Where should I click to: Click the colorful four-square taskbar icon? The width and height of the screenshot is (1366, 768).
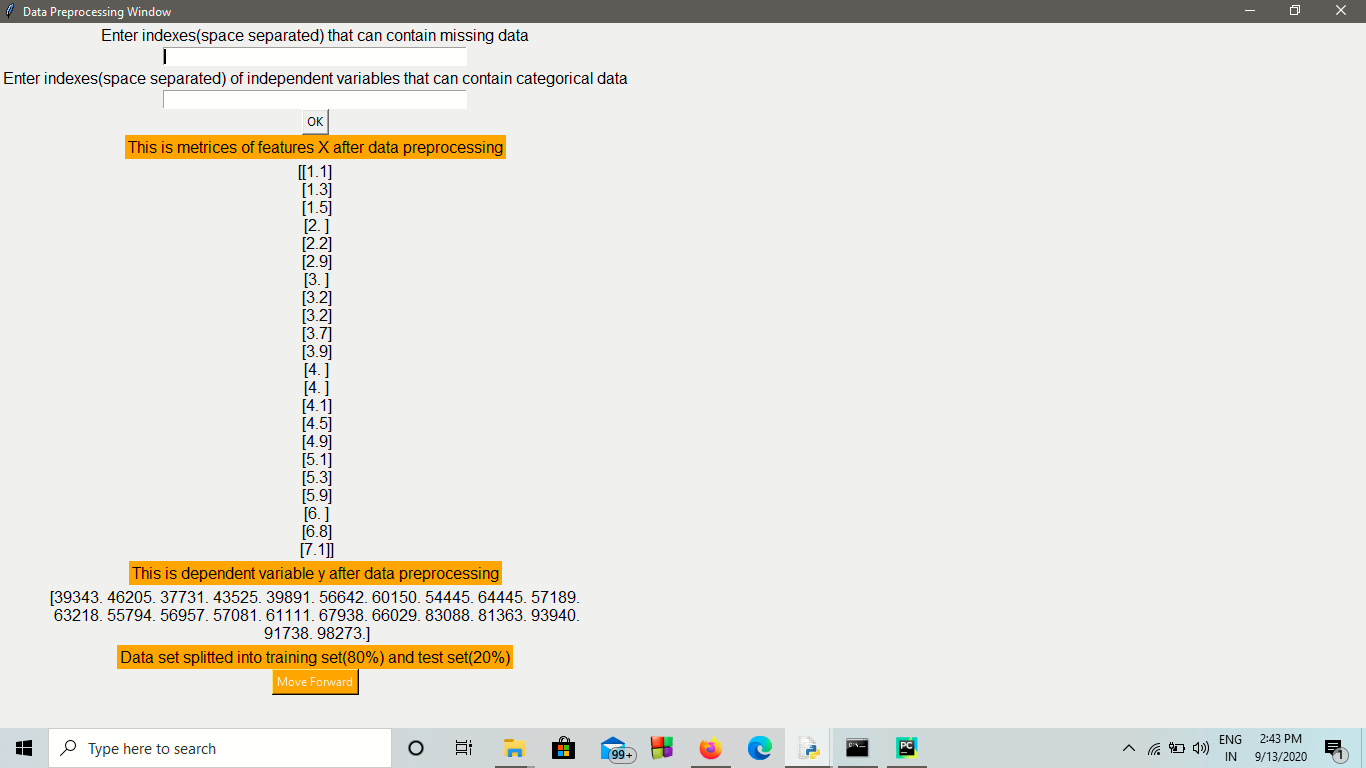[x=661, y=748]
